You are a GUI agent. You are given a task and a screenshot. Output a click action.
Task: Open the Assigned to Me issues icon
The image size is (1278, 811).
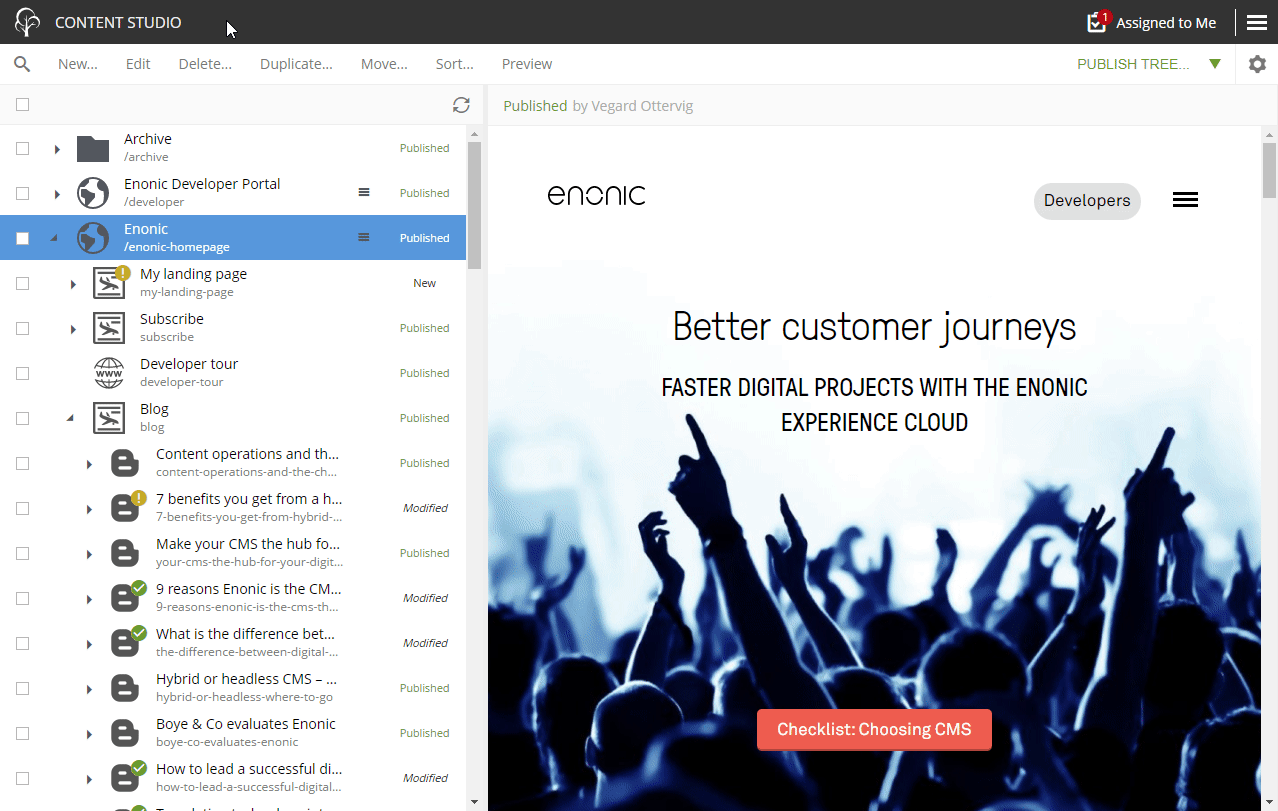1098,22
